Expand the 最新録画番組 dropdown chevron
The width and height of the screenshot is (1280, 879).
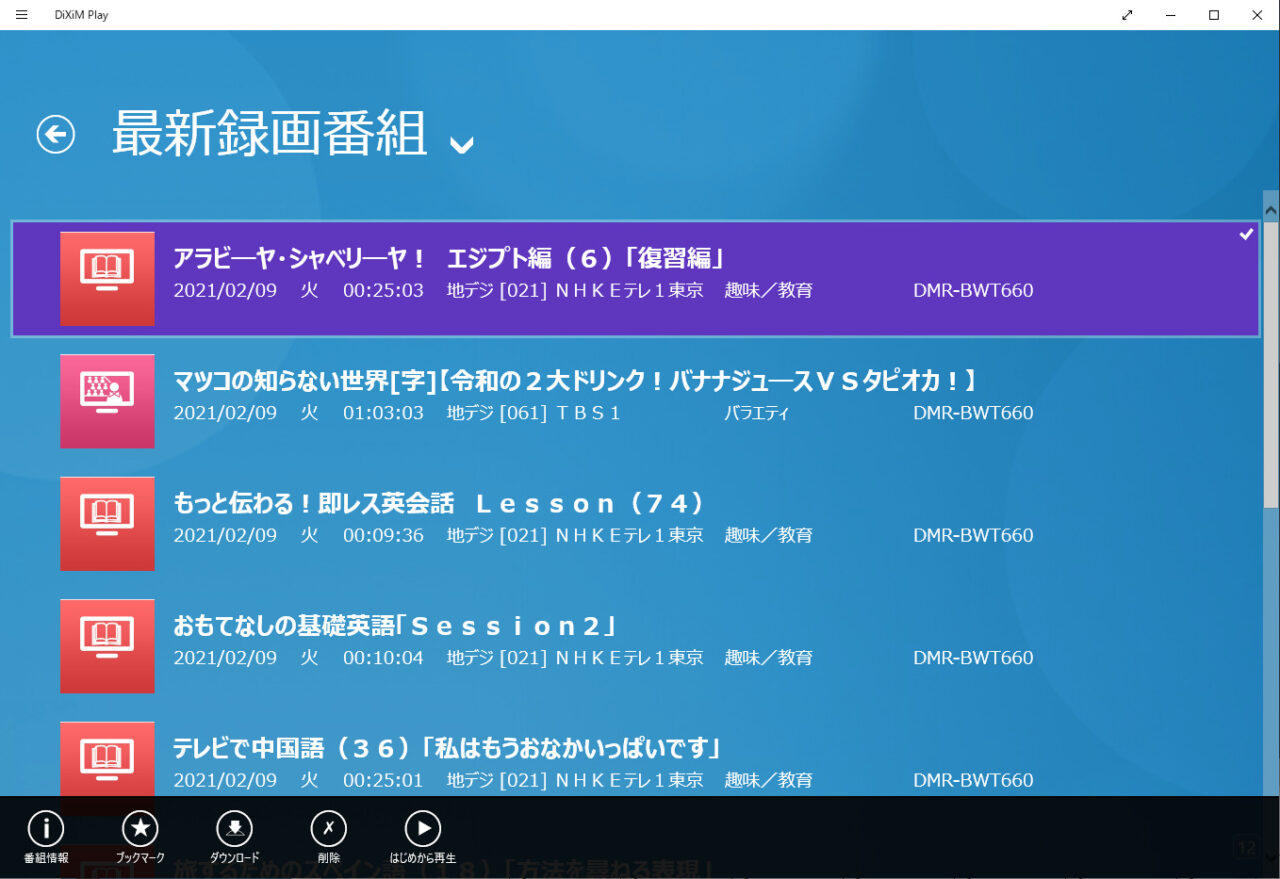point(461,145)
